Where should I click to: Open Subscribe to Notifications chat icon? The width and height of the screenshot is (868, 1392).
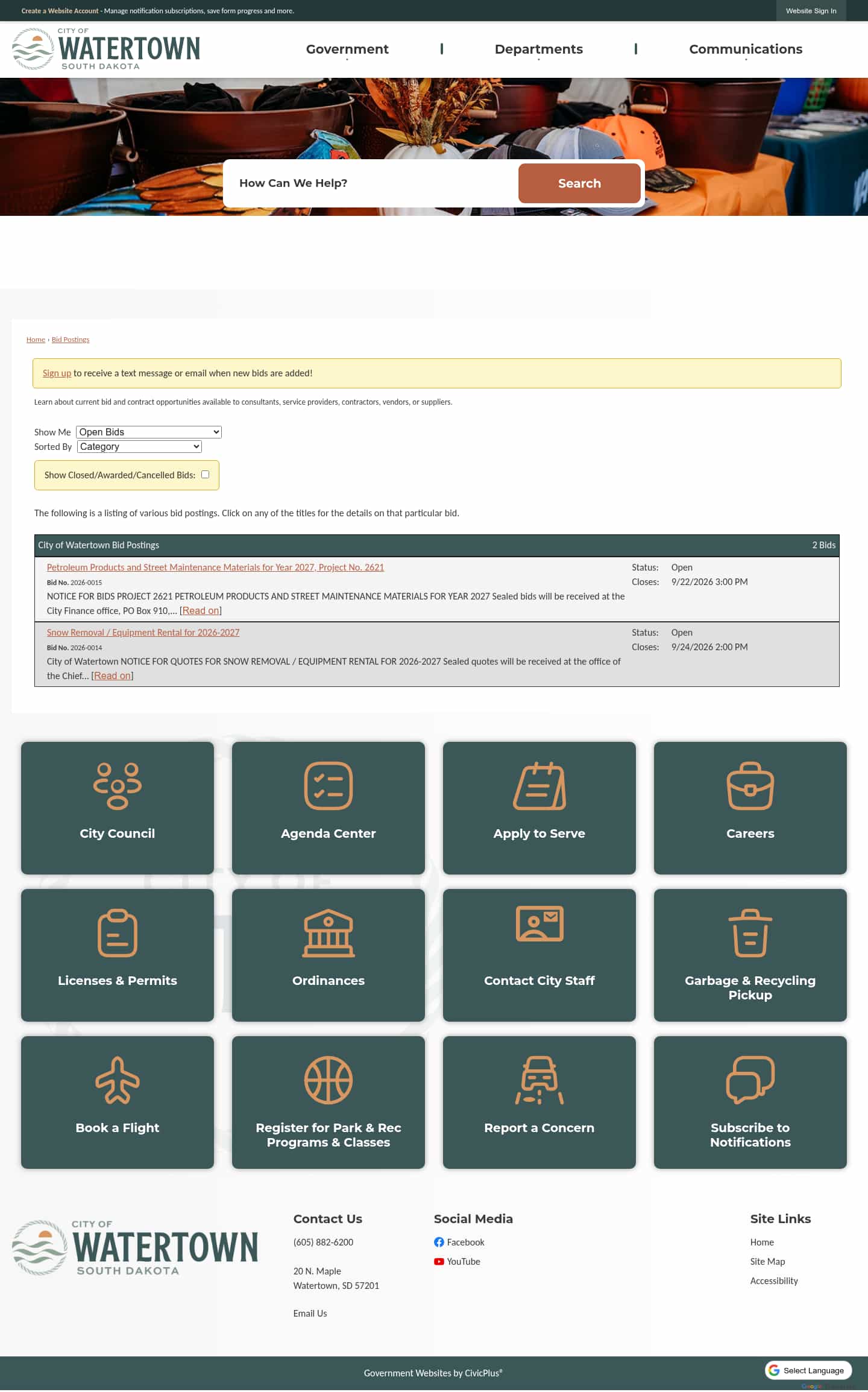pyautogui.click(x=750, y=1080)
